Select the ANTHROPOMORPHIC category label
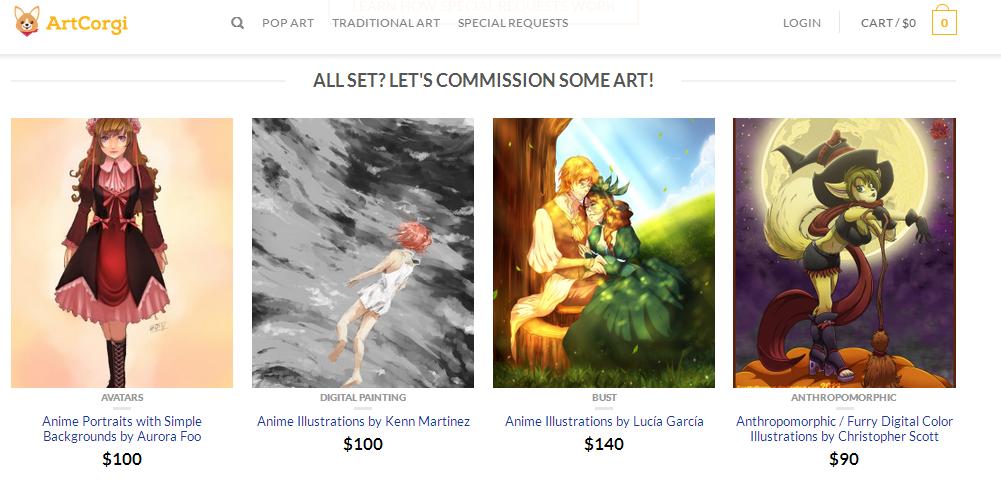1001x485 pixels. point(844,397)
